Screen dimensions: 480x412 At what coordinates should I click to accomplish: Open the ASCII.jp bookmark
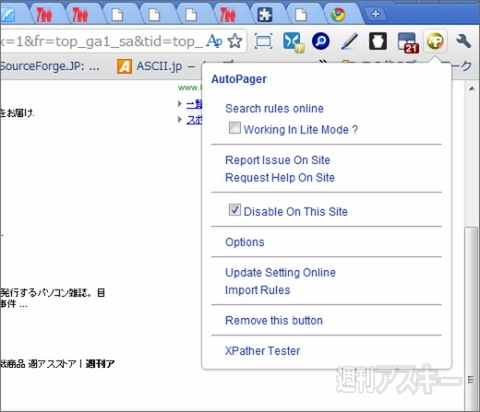pos(155,66)
